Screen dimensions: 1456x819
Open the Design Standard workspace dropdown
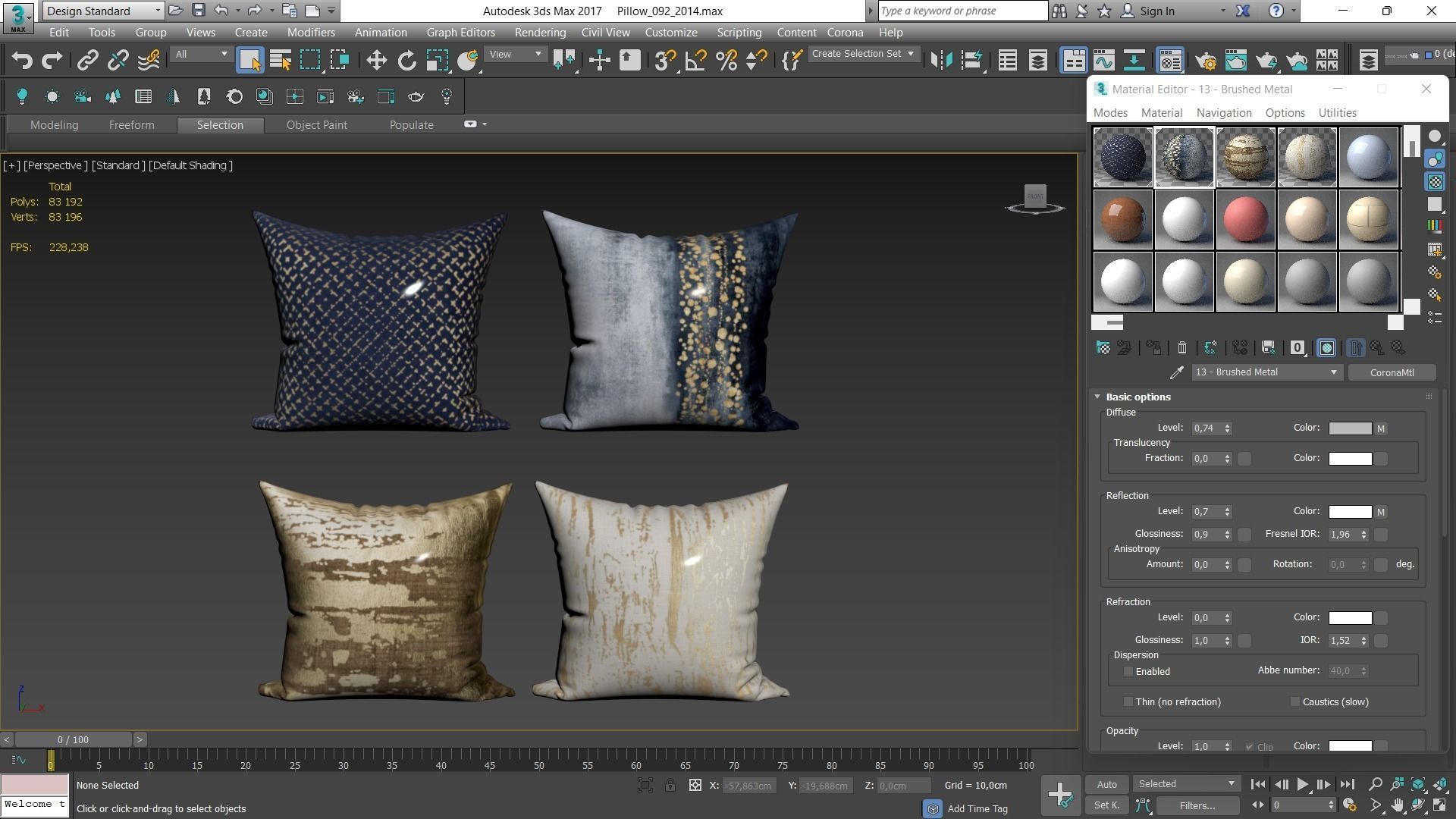pos(103,11)
